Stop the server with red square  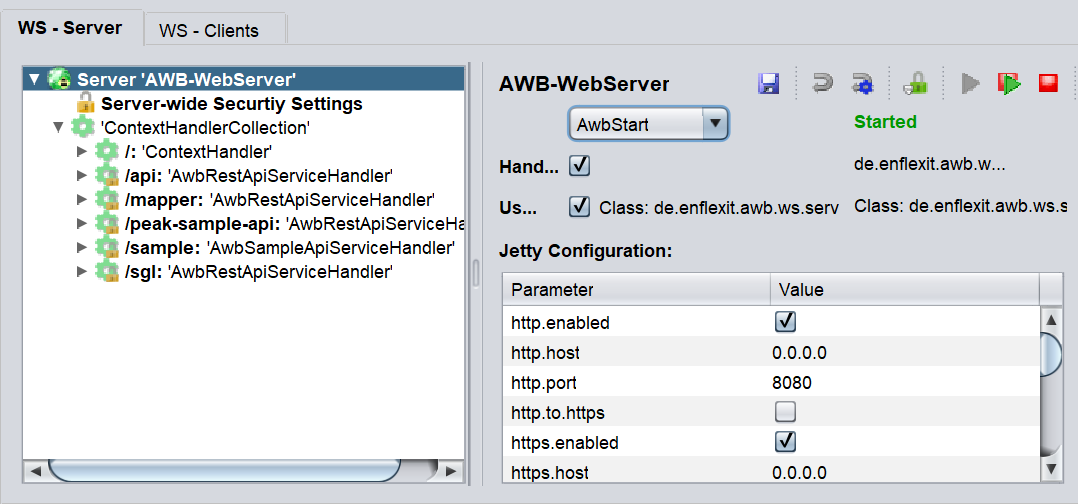click(x=1047, y=84)
